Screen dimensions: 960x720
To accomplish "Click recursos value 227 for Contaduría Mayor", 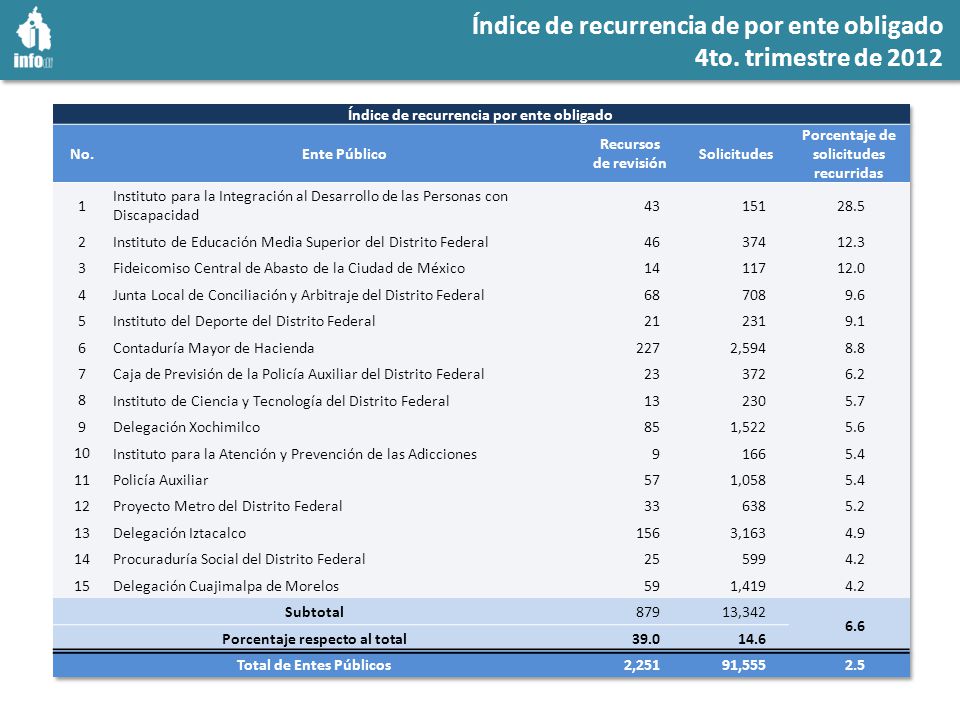I will [648, 348].
